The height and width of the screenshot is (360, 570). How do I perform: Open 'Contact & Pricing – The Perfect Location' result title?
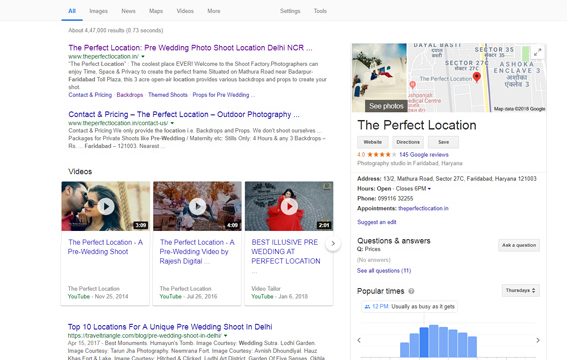tap(184, 114)
